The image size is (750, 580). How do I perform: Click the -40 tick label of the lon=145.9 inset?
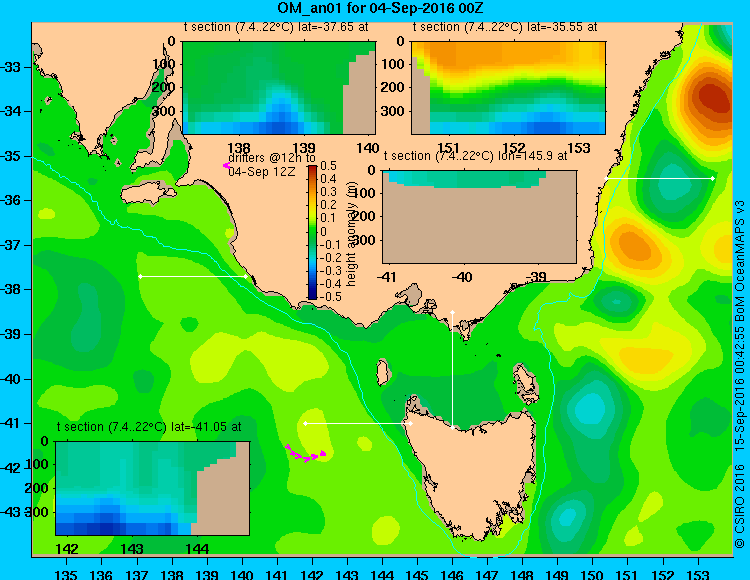coord(462,277)
